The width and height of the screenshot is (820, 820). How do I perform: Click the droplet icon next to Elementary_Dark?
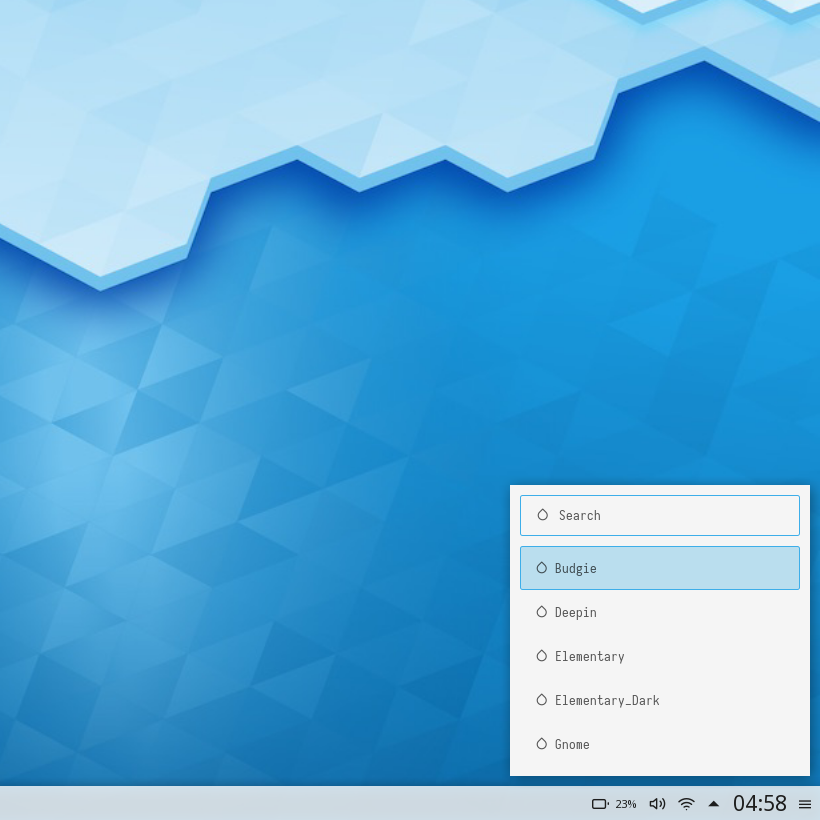[x=542, y=700]
